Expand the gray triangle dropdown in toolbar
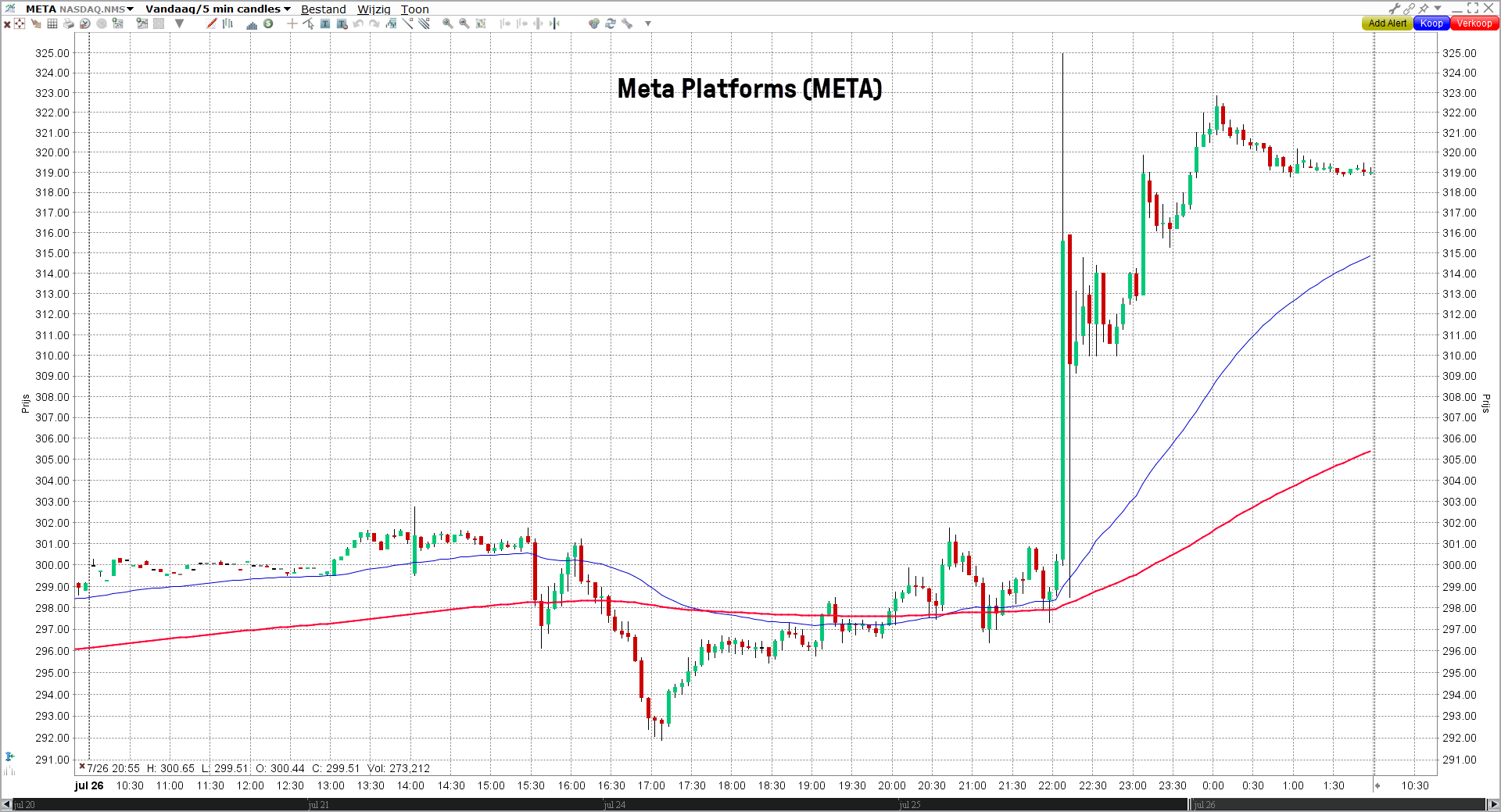 click(x=179, y=23)
